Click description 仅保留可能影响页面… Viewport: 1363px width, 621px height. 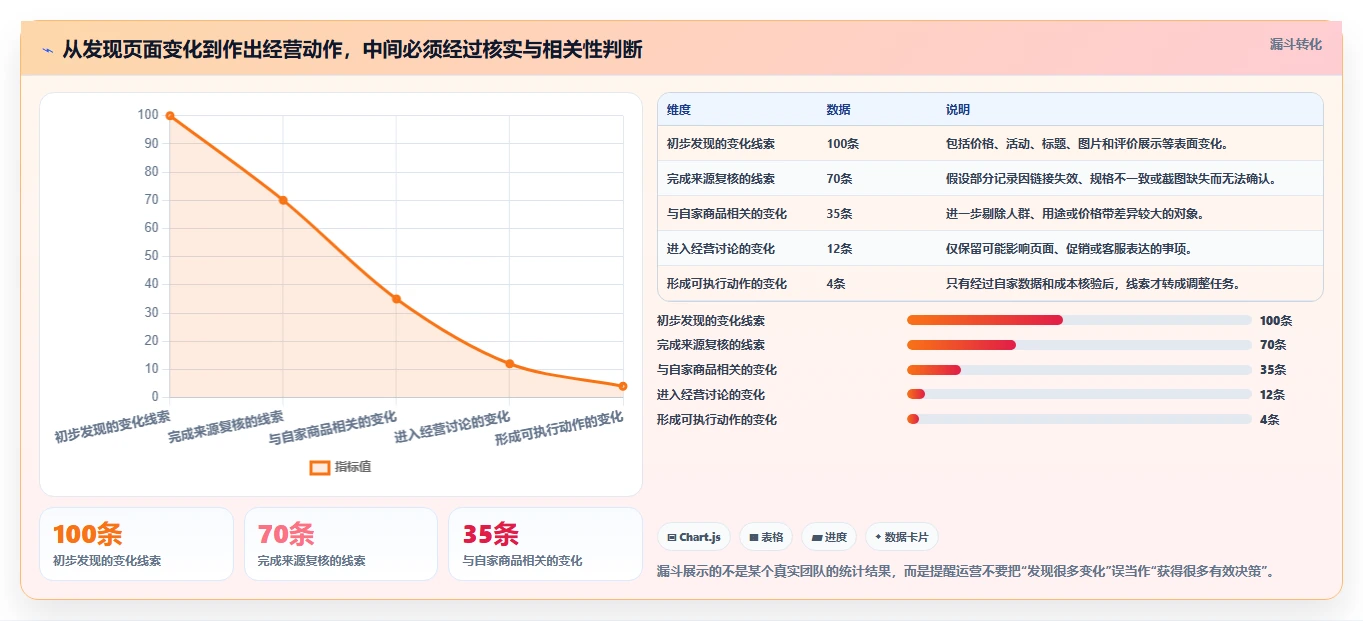click(1069, 249)
